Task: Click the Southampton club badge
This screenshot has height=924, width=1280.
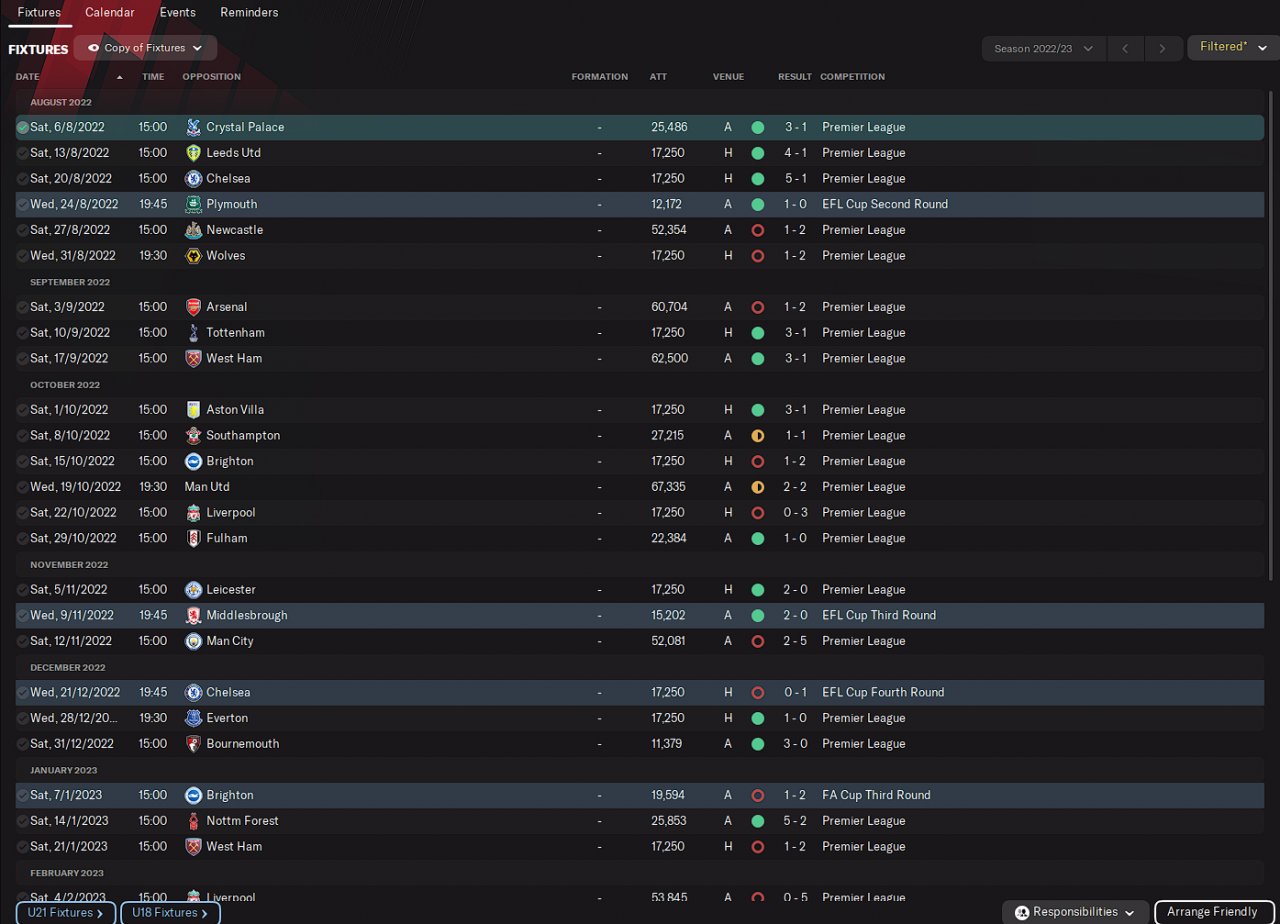Action: (x=193, y=436)
